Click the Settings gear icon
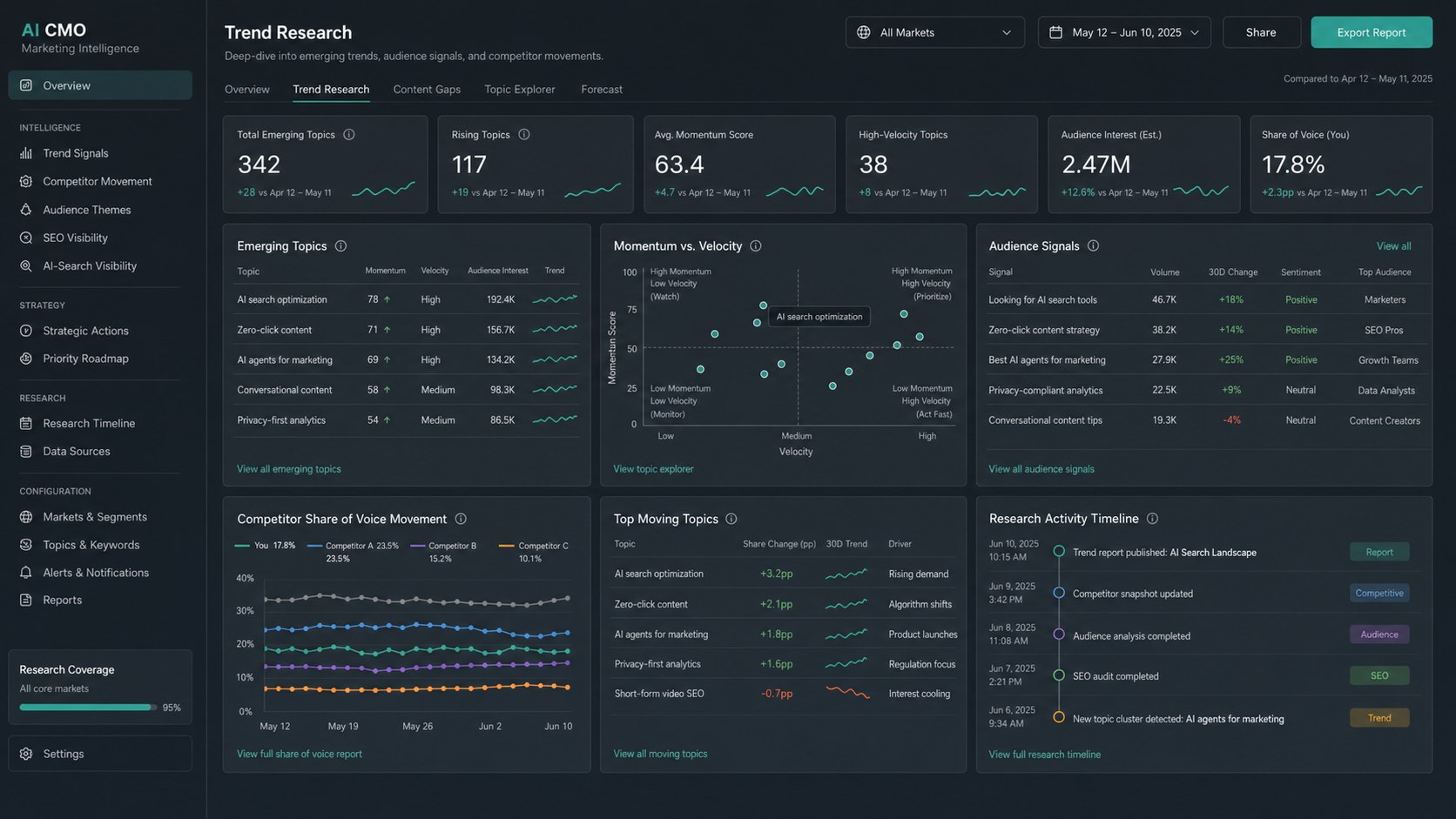The image size is (1456, 819). pyautogui.click(x=26, y=754)
